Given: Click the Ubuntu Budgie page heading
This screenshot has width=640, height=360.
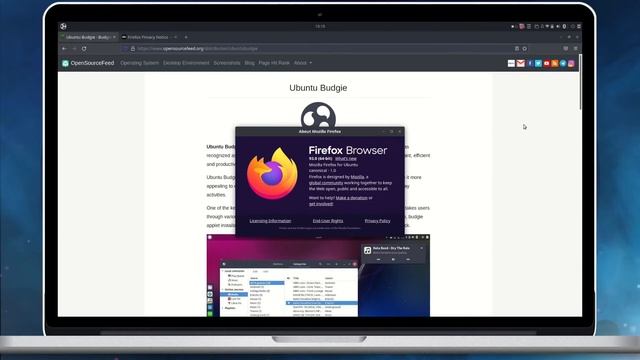Looking at the screenshot, I should pyautogui.click(x=318, y=88).
